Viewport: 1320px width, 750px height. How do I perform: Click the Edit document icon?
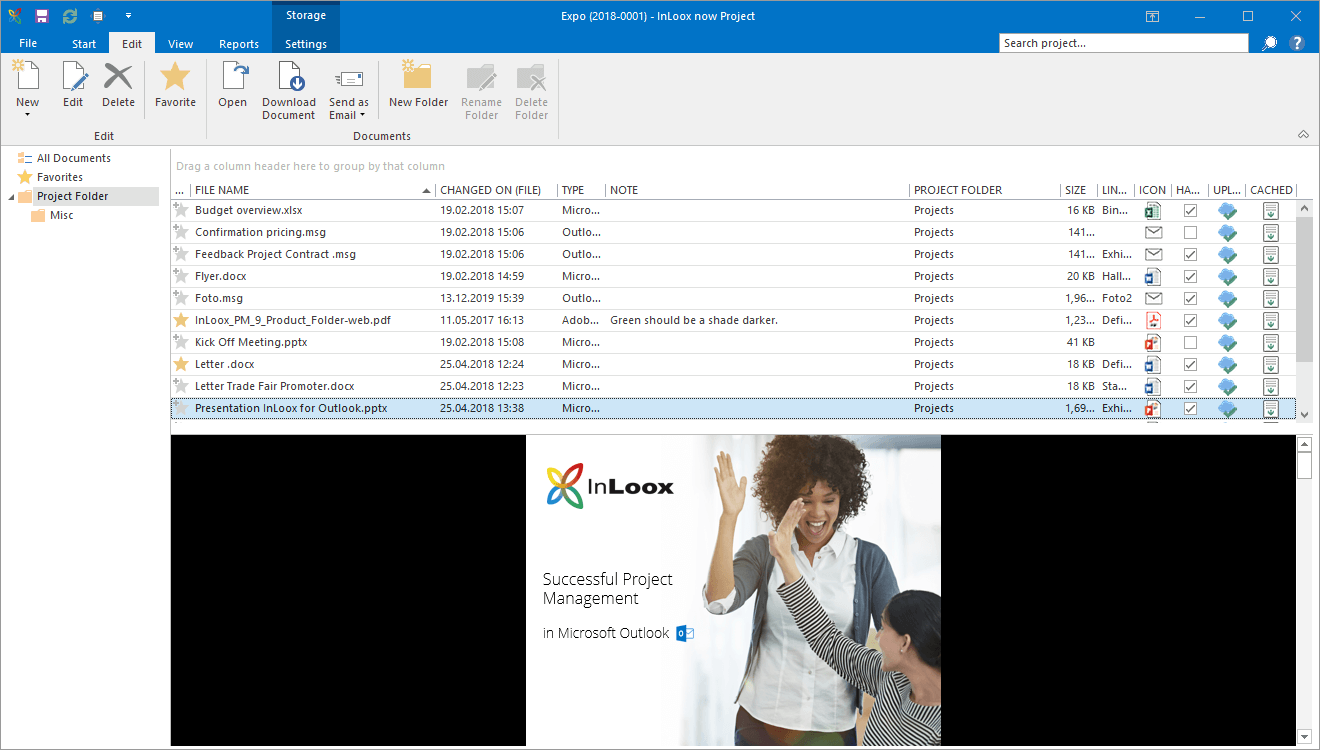(x=73, y=76)
